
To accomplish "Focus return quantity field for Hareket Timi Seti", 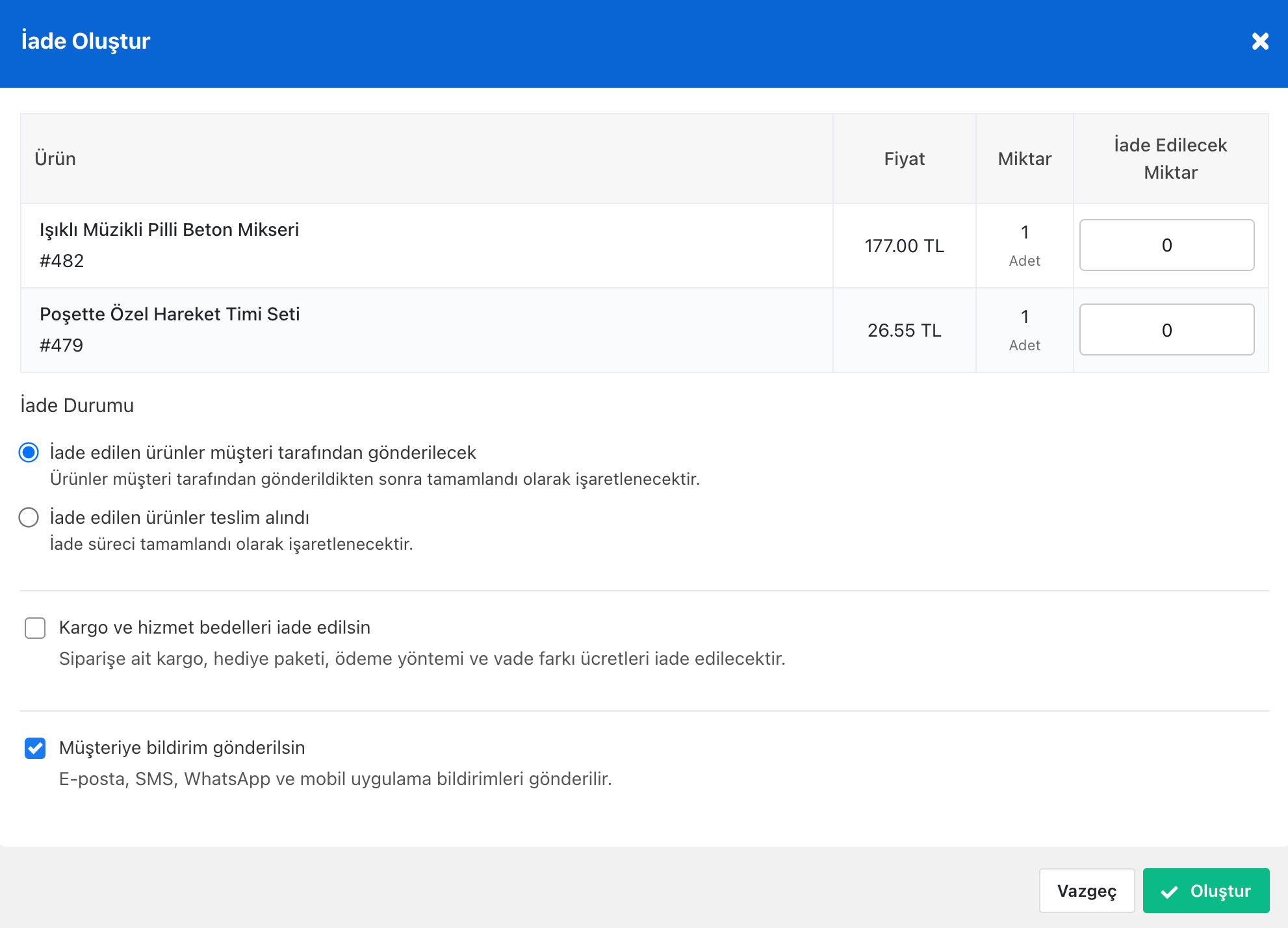I will (1166, 330).
